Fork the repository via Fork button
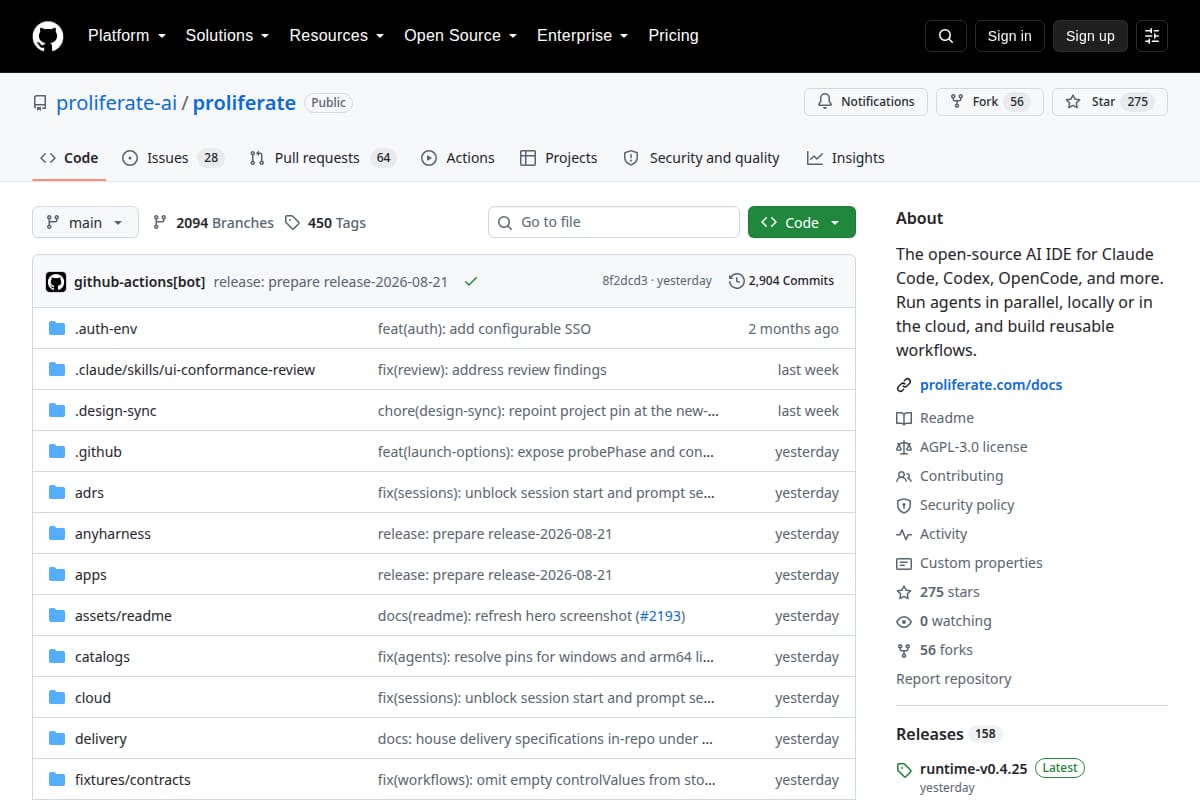This screenshot has height=800, width=1200. [x=990, y=102]
